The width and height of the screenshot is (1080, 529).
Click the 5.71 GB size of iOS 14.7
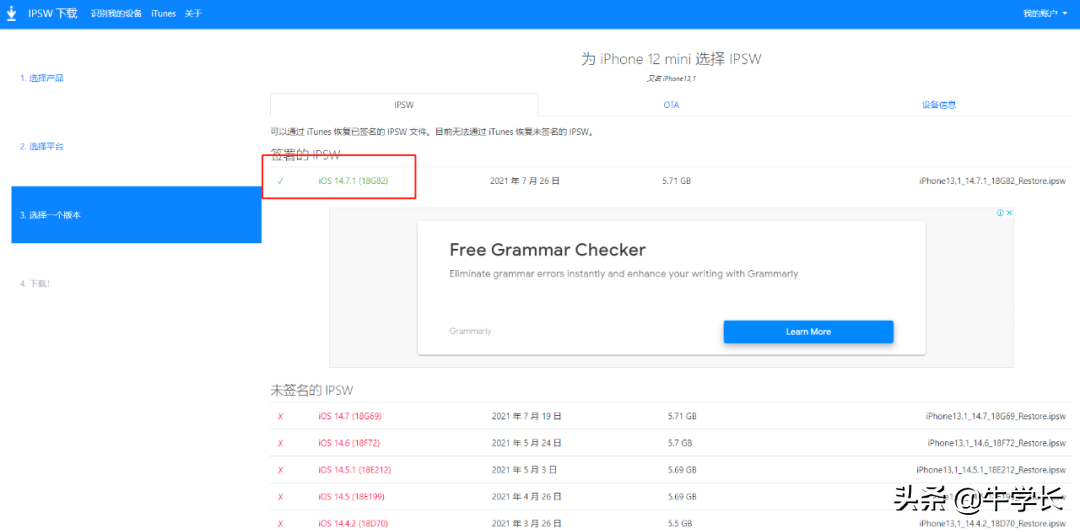(682, 416)
